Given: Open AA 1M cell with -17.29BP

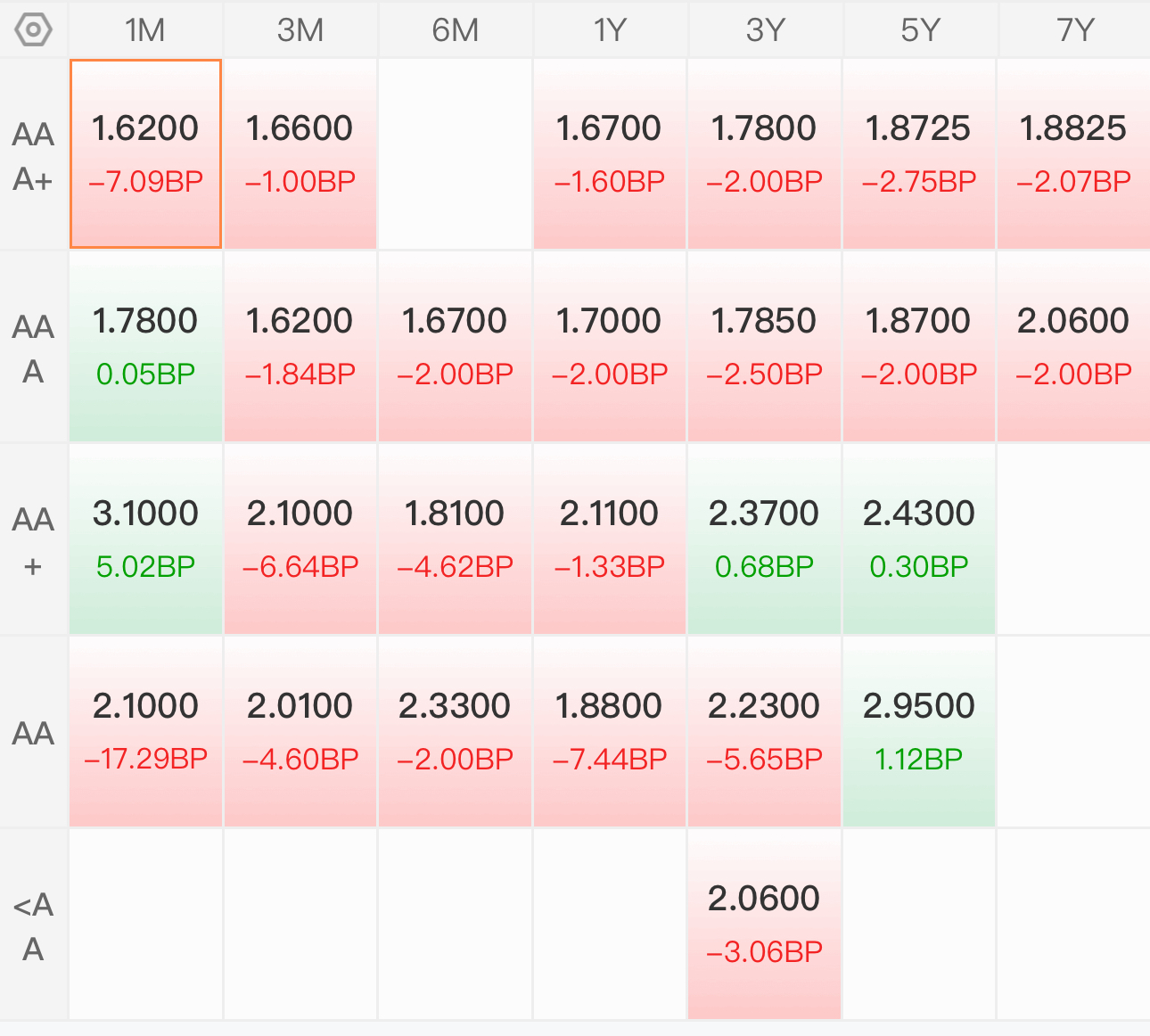Looking at the screenshot, I should [x=145, y=732].
